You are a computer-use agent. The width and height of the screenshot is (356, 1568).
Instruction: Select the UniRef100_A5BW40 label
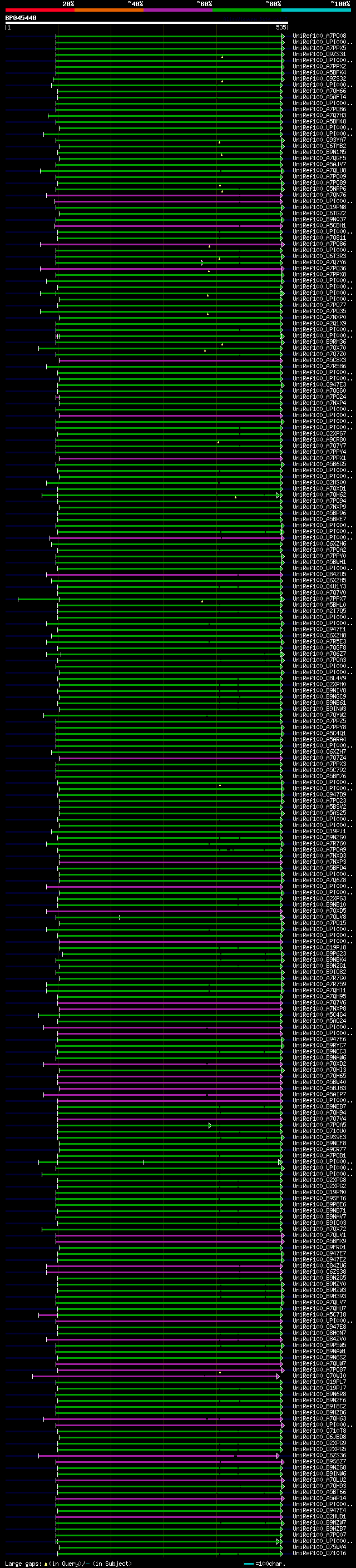tap(319, 1082)
